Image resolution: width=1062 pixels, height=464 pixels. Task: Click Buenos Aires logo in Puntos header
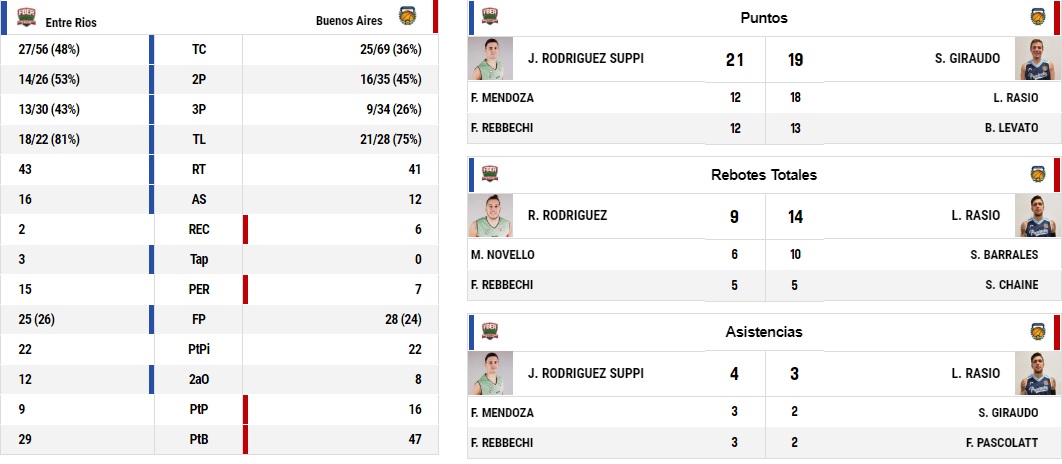point(1039,16)
